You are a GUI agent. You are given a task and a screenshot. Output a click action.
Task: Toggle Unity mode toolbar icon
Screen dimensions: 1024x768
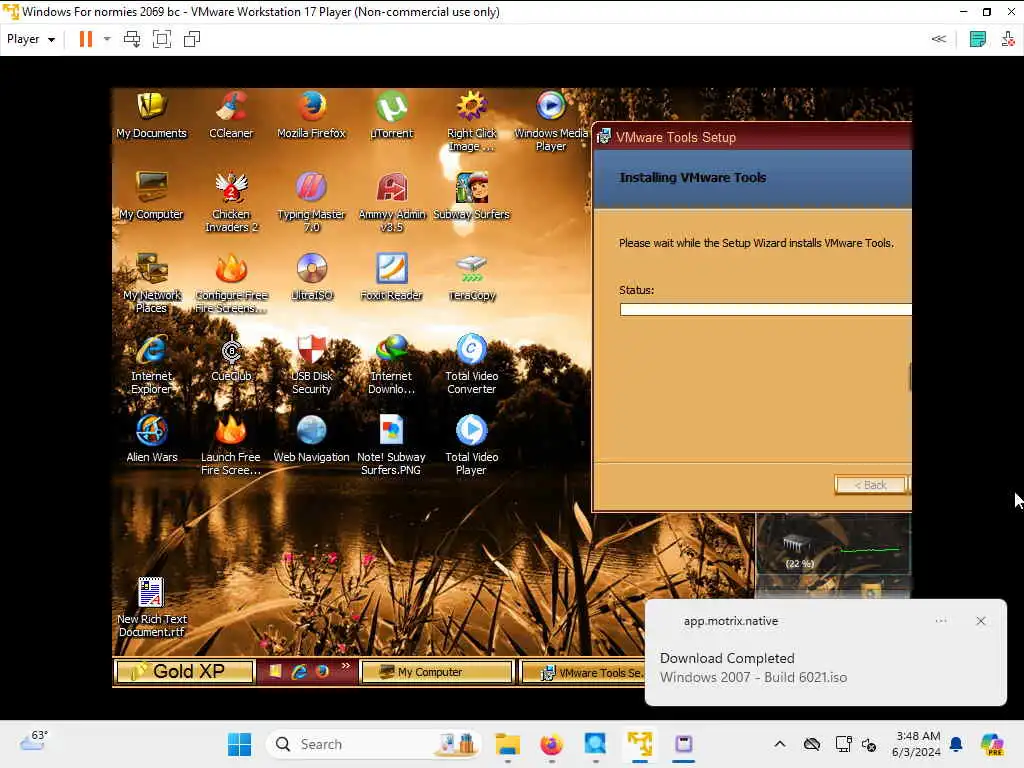[x=192, y=39]
